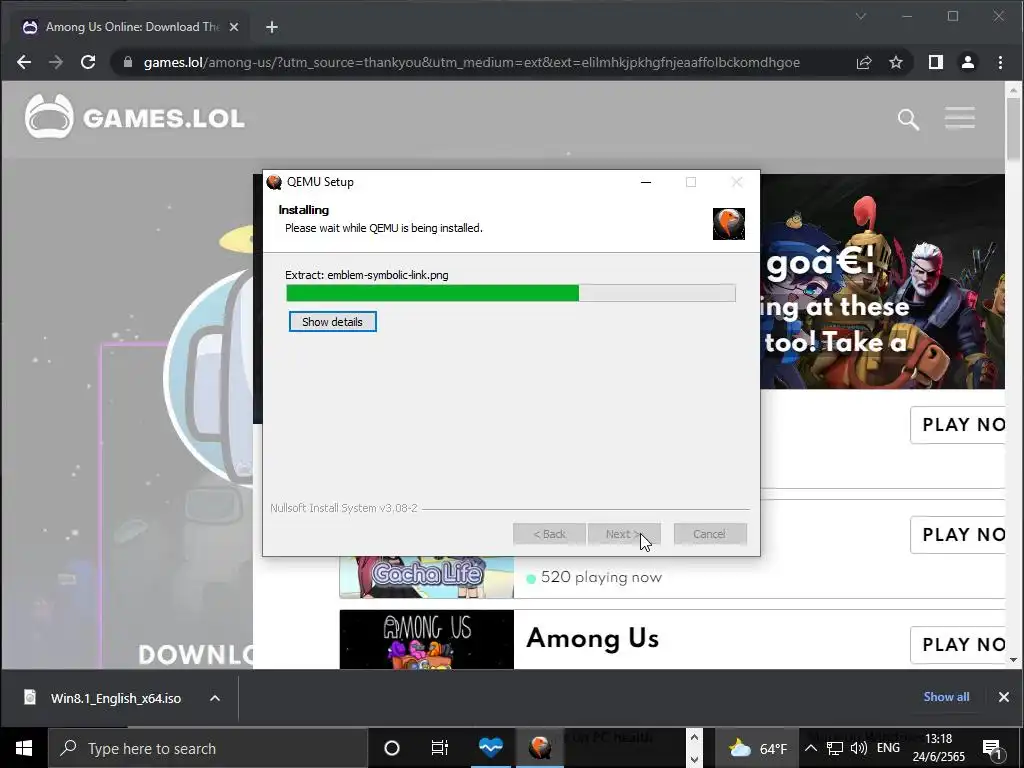The width and height of the screenshot is (1024, 768).
Task: Click the QEMU logo in installer header
Action: pos(728,224)
